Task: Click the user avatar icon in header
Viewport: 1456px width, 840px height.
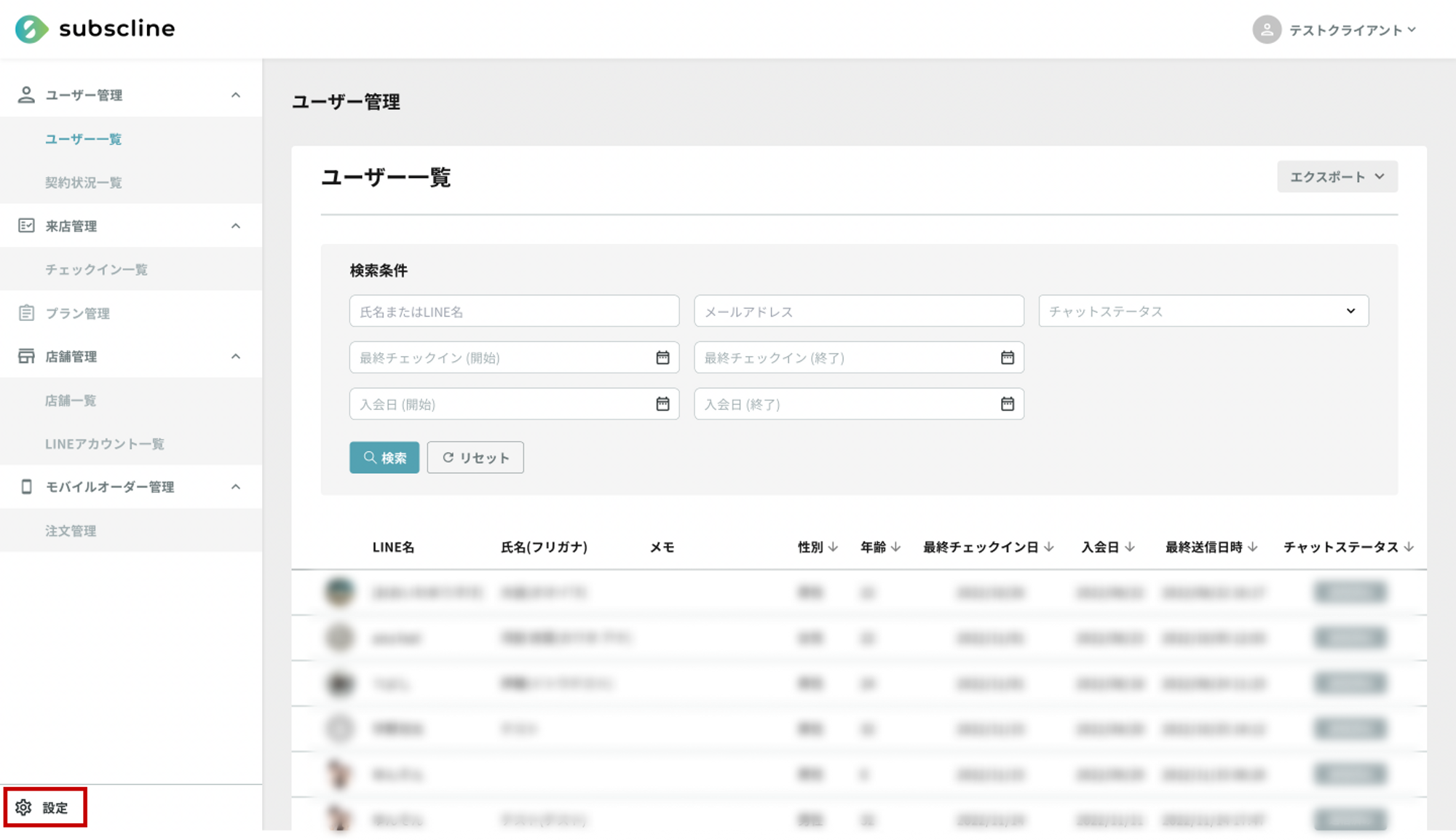Action: pyautogui.click(x=1266, y=30)
